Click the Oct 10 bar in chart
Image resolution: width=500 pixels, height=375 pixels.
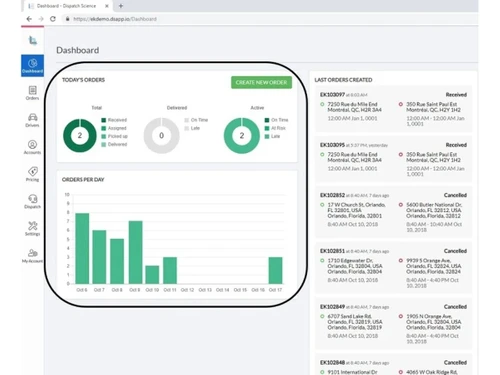point(152,275)
